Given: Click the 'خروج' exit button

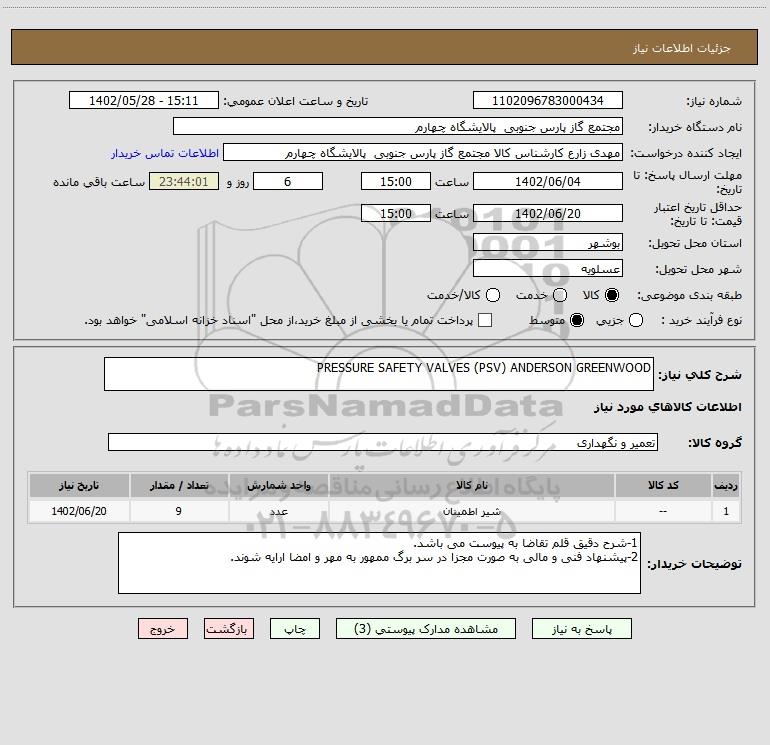Looking at the screenshot, I should 162,629.
